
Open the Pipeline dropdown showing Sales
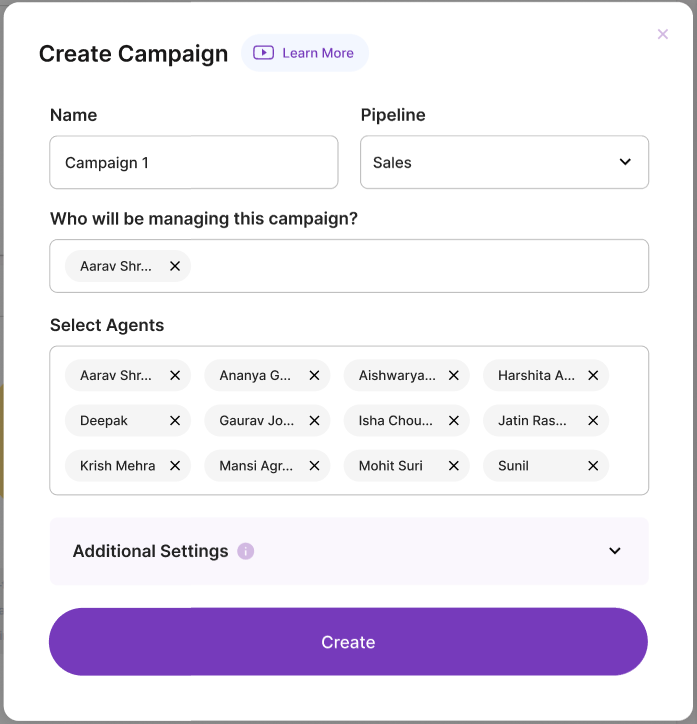tap(504, 162)
